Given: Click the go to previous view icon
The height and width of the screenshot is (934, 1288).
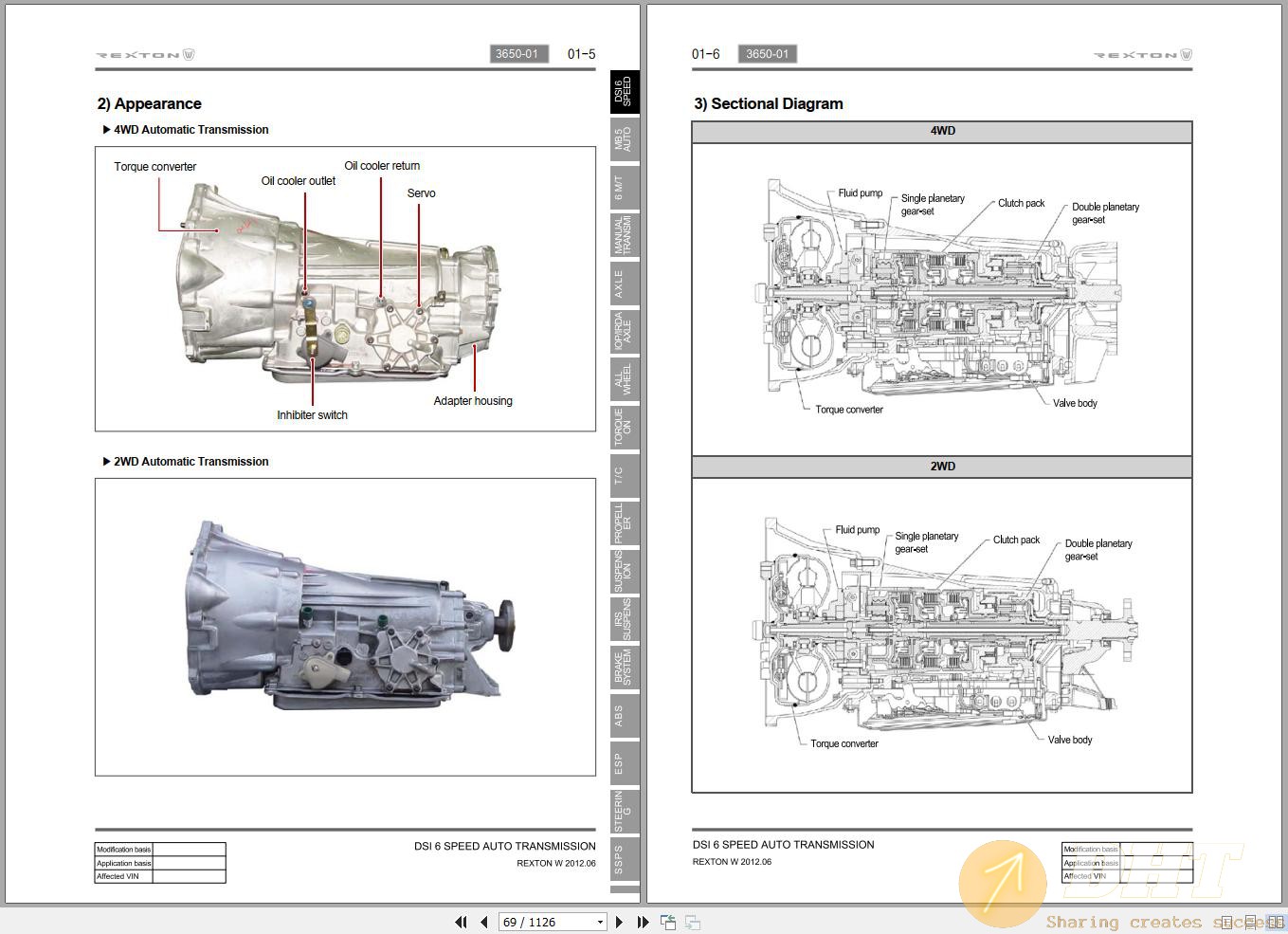Looking at the screenshot, I should tap(668, 922).
